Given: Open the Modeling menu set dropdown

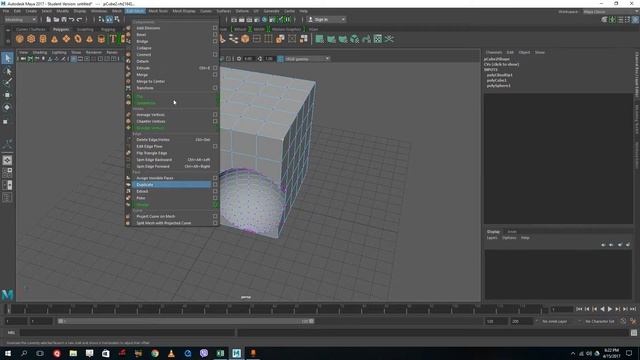Looking at the screenshot, I should tap(20, 20).
